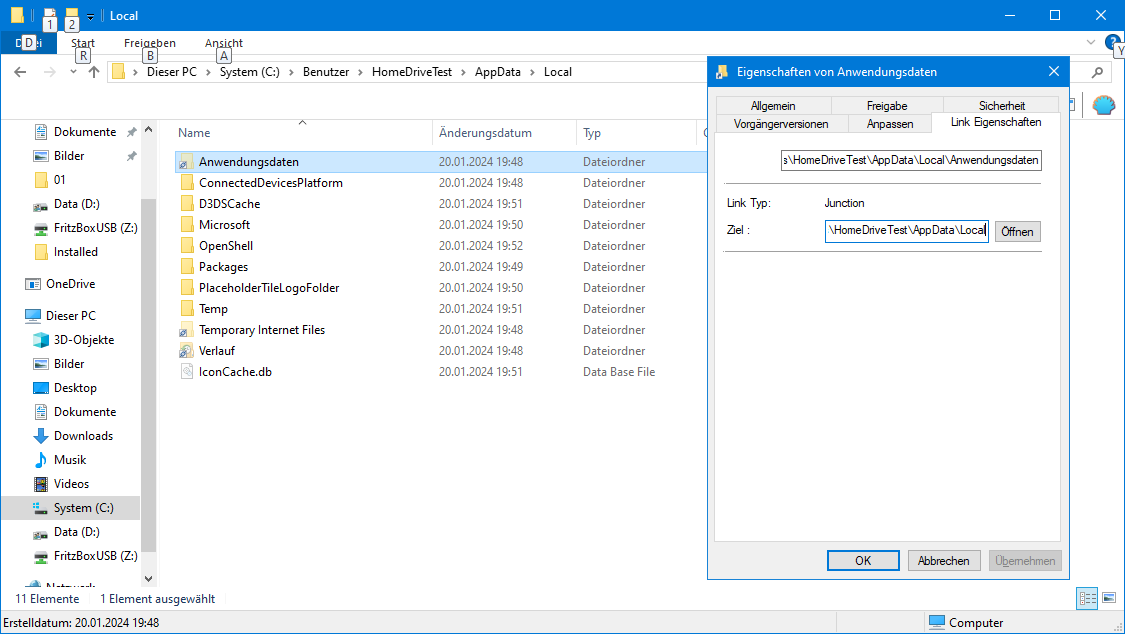Click the Öffnen button
The image size is (1125, 634).
(x=1017, y=231)
